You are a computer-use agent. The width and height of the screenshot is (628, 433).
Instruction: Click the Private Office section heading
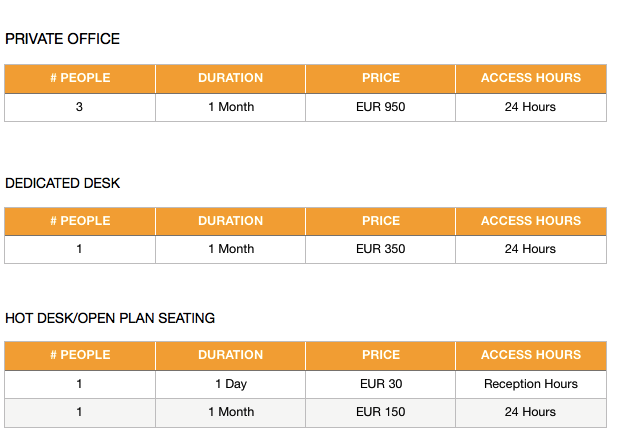click(62, 39)
